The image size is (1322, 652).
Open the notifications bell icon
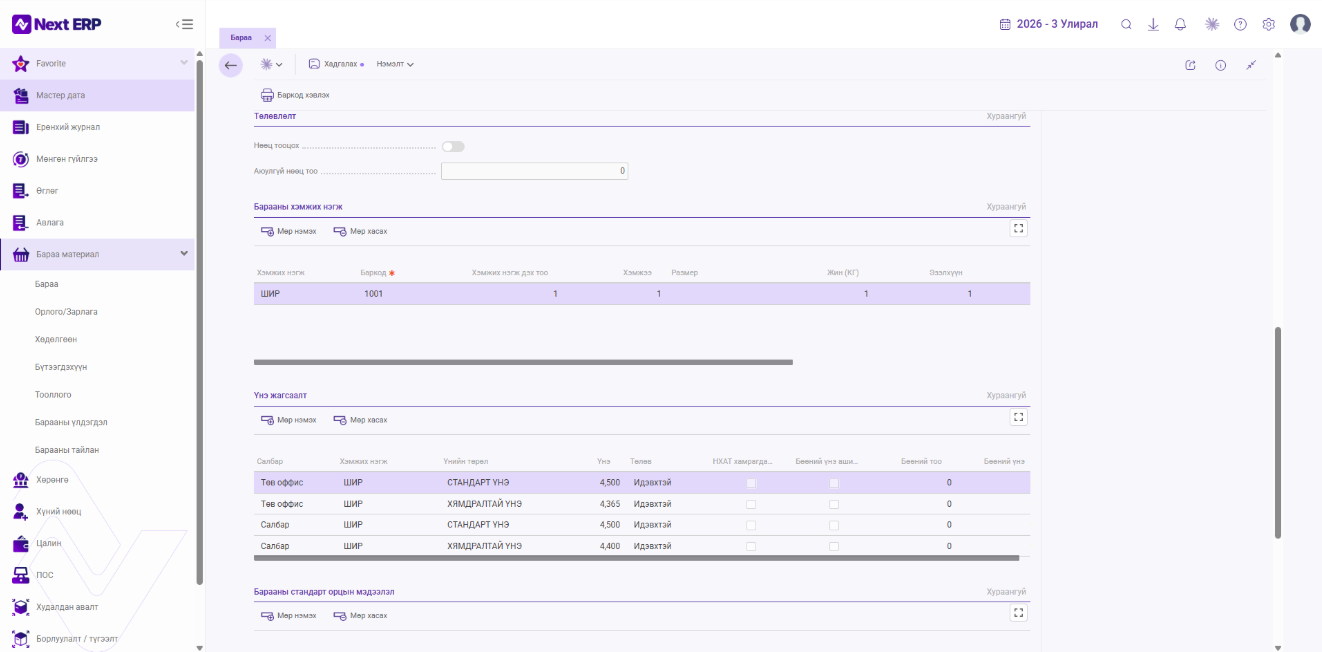click(1180, 24)
